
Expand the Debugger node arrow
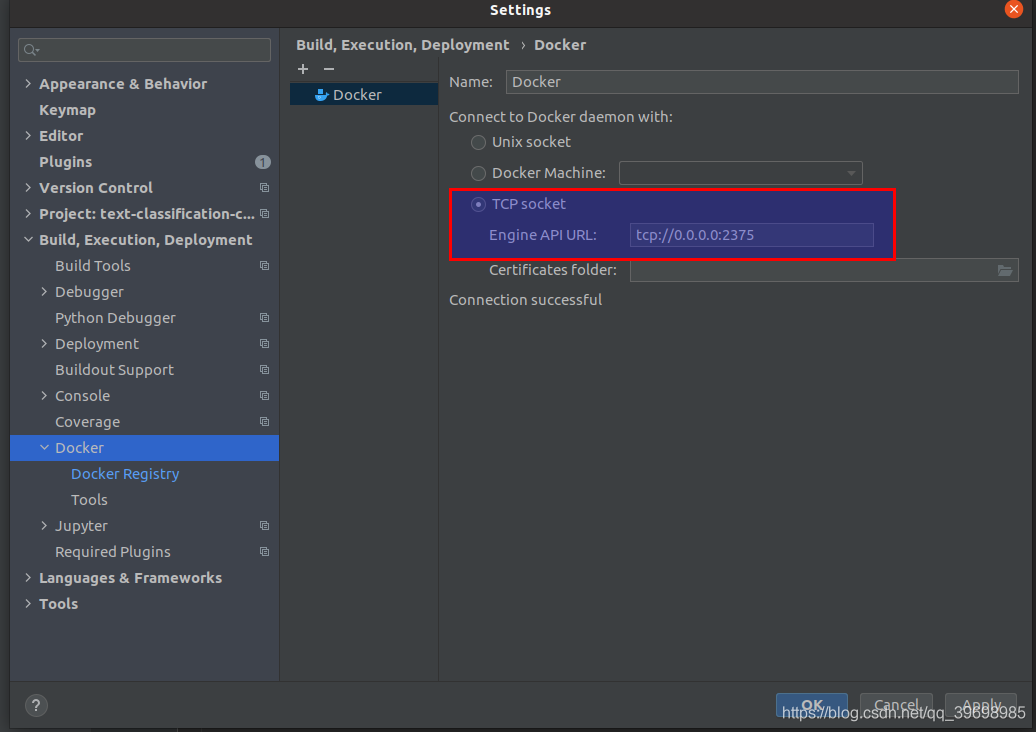[x=44, y=291]
